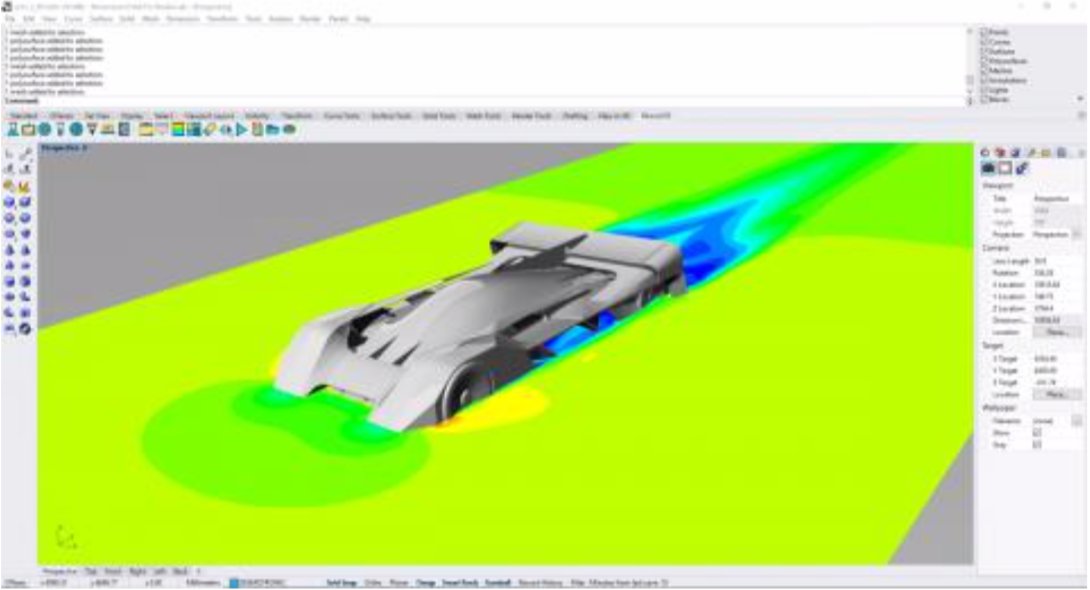
Task: Open the Render menu
Action: (x=310, y=19)
